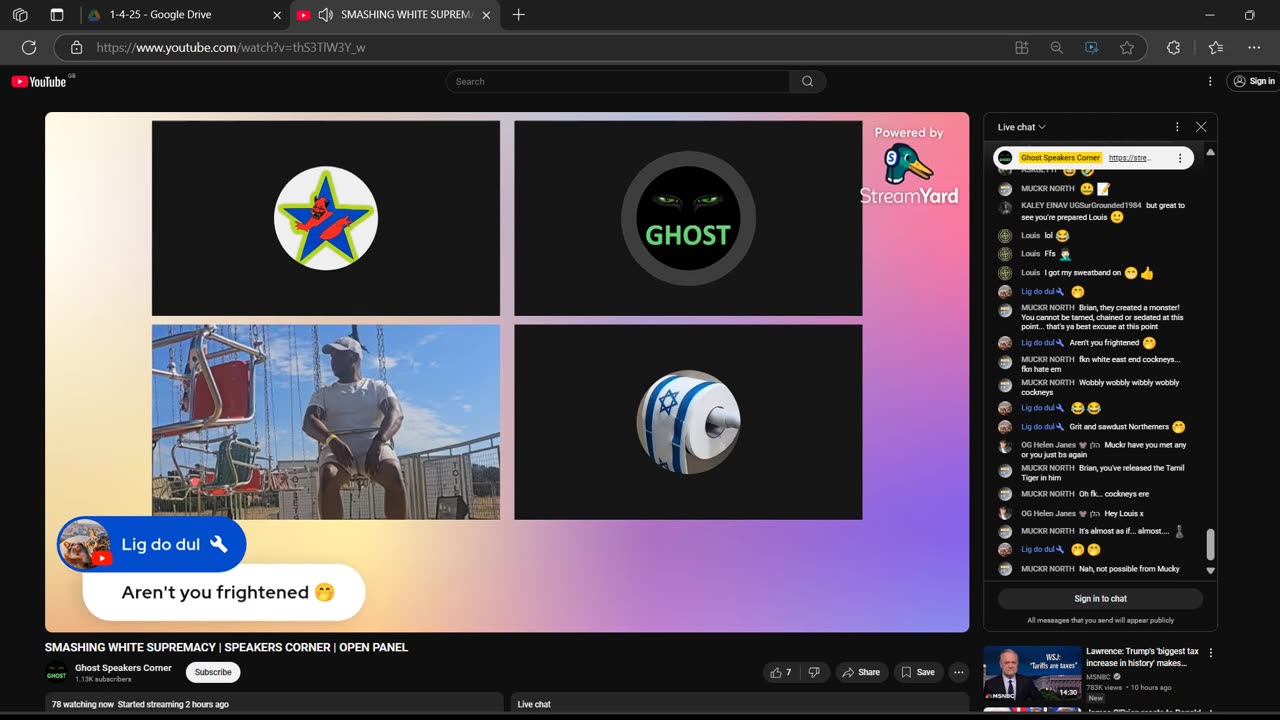Open the browser extensions puzzle icon

pyautogui.click(x=1173, y=47)
